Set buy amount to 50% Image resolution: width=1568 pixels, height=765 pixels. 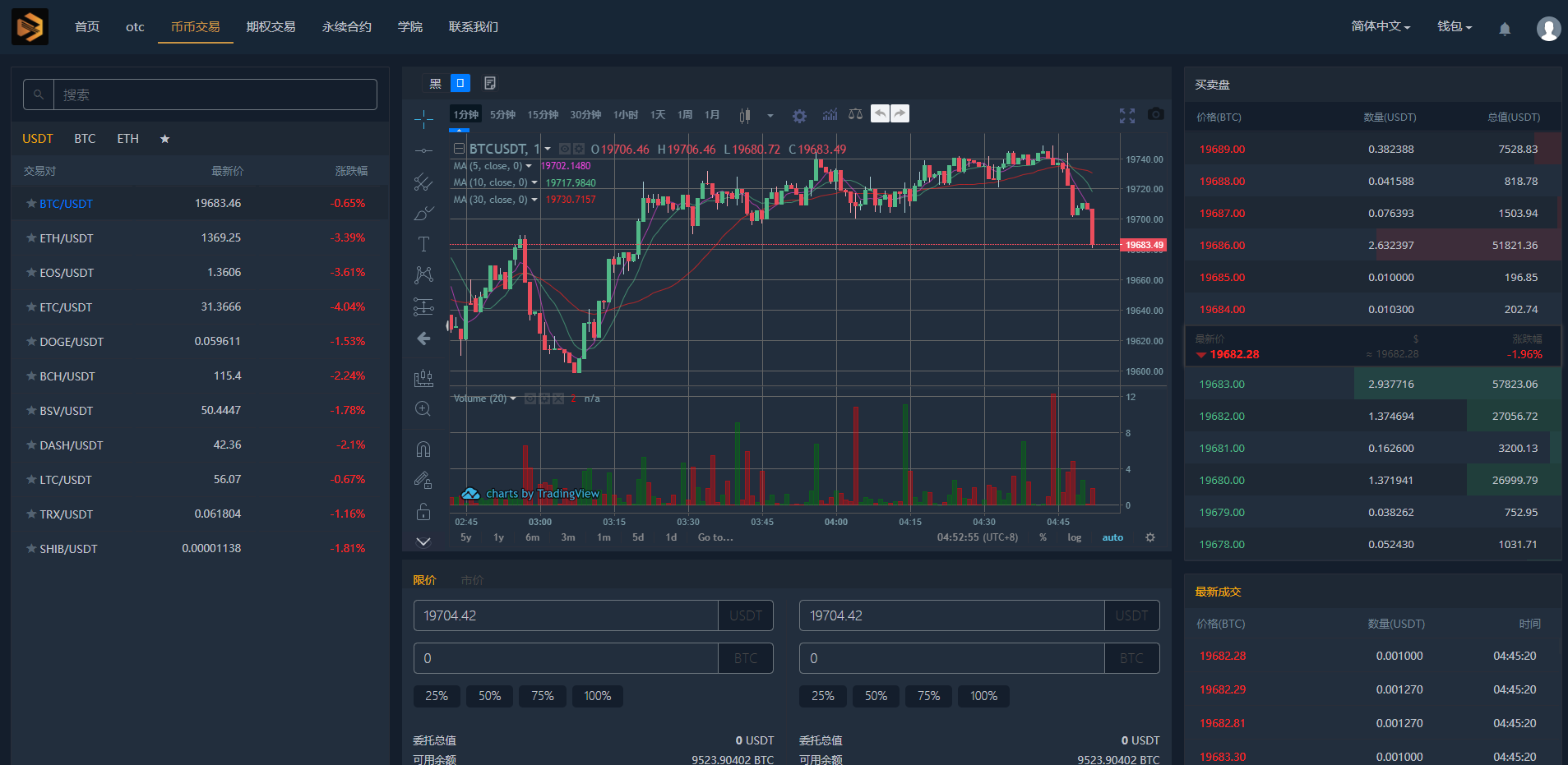(489, 696)
